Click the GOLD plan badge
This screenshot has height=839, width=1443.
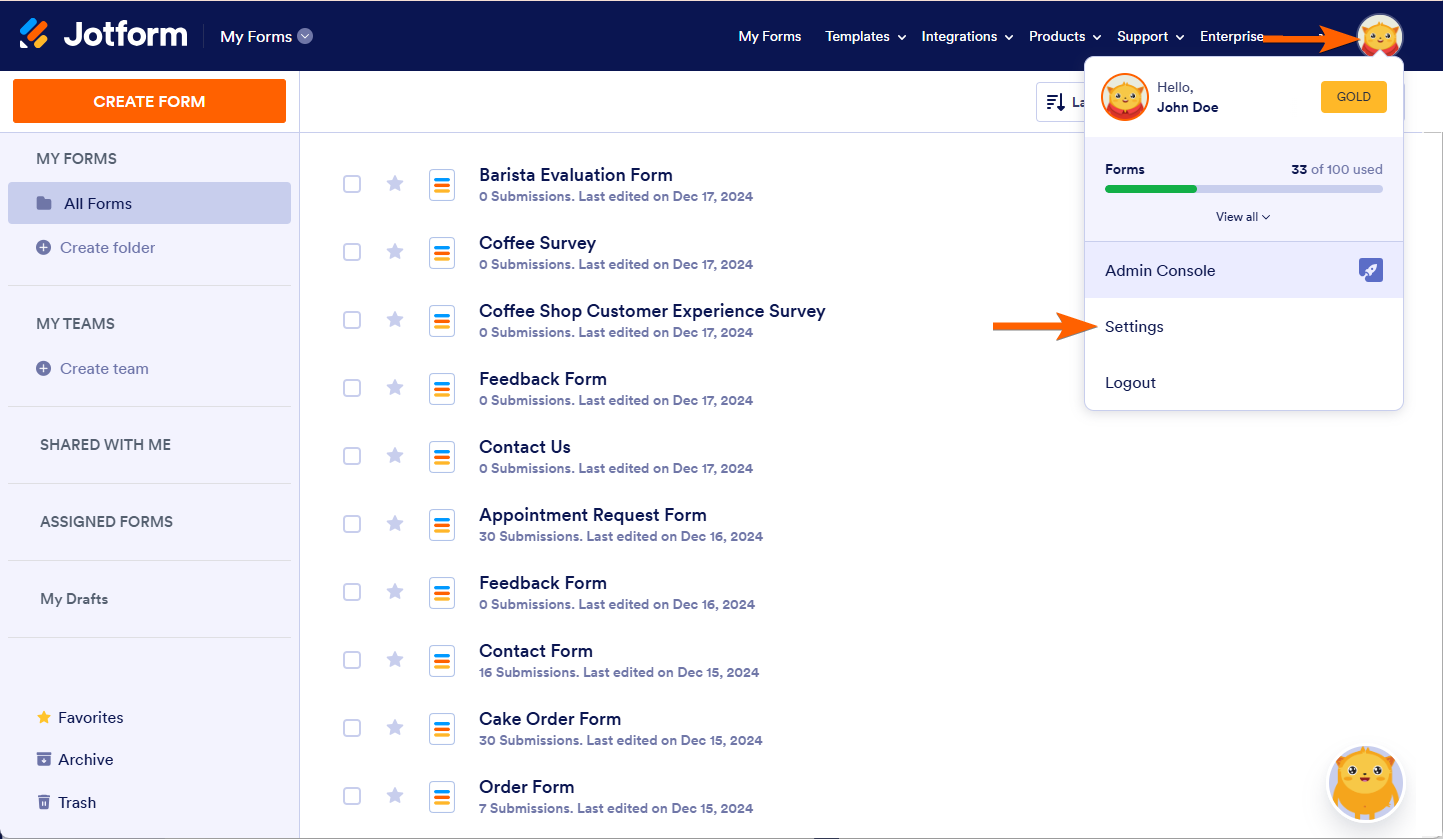click(1353, 97)
